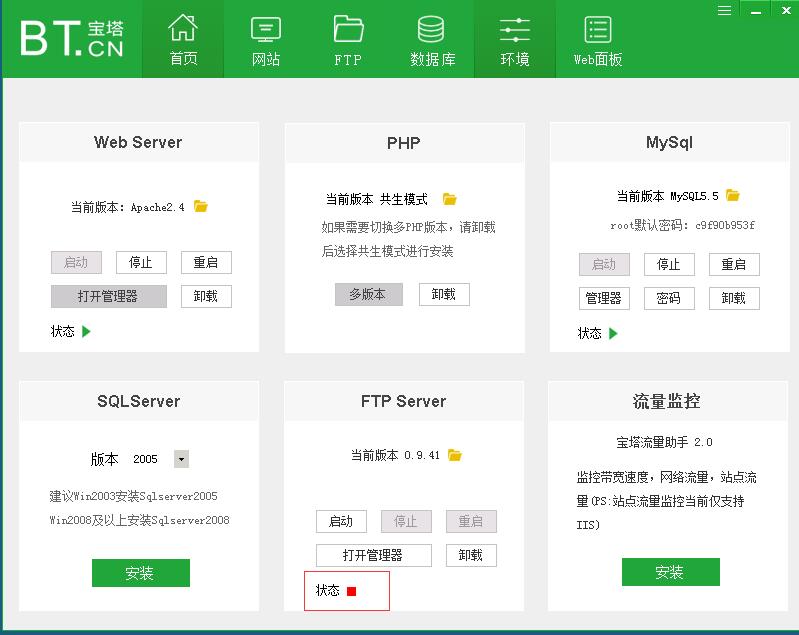Click the Web Server 启动 button
Screen dimensions: 799x635
pyautogui.click(x=76, y=262)
